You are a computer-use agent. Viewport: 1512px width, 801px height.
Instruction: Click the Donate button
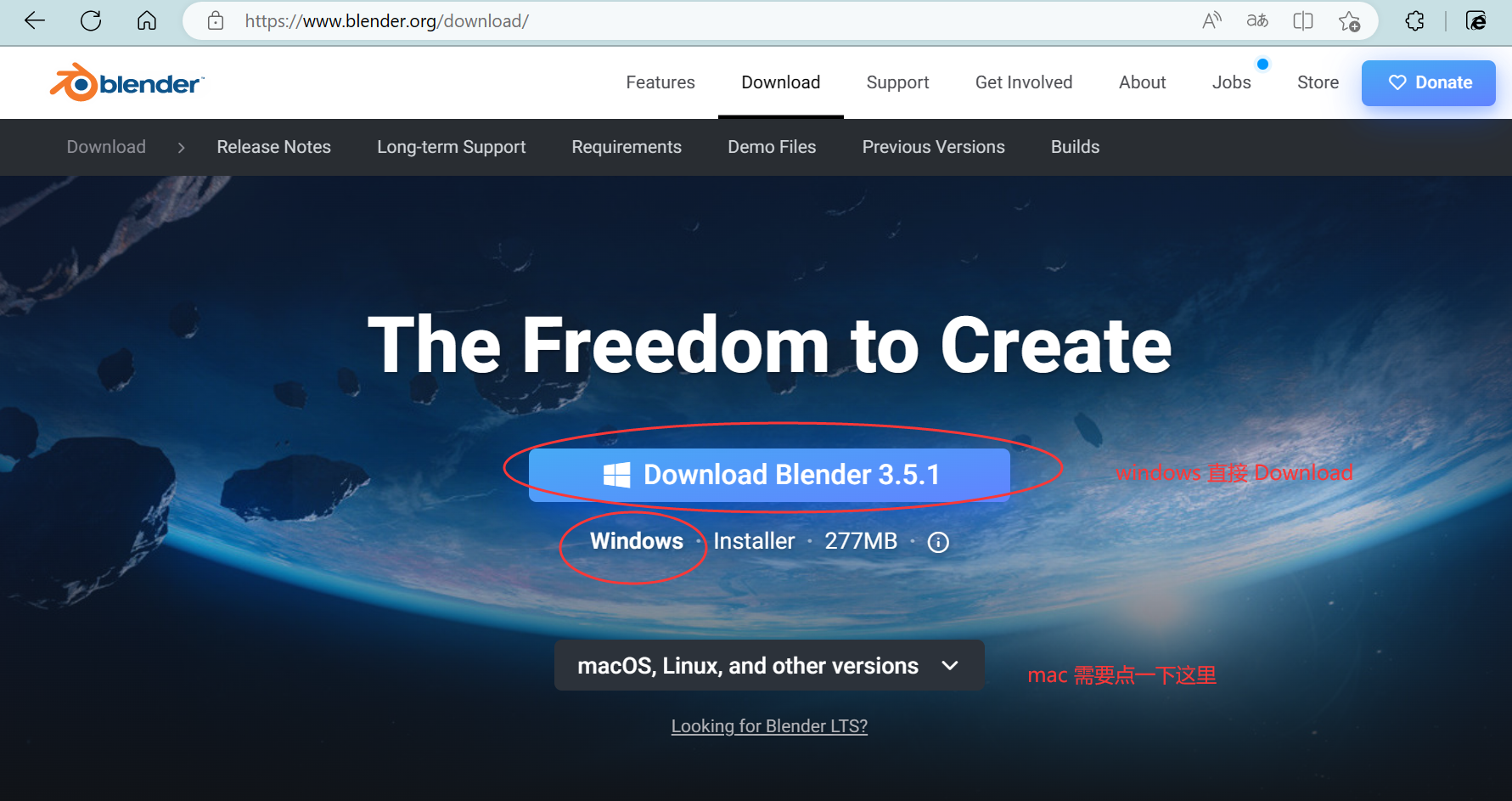point(1429,82)
